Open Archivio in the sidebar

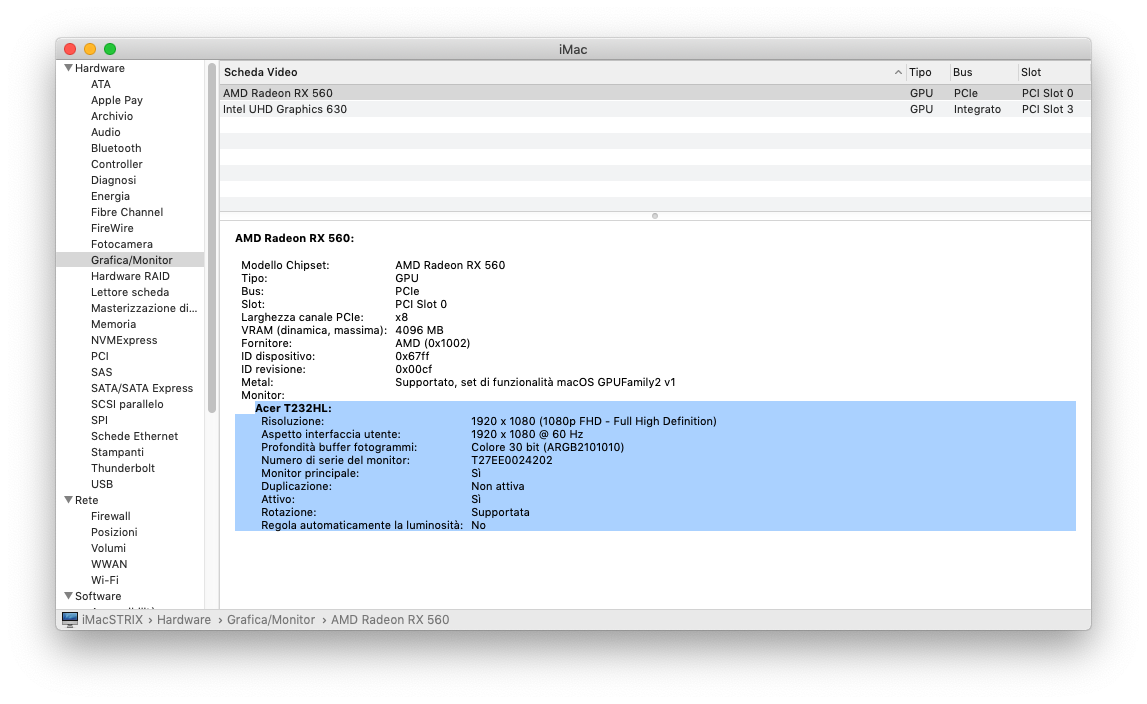tap(112, 116)
